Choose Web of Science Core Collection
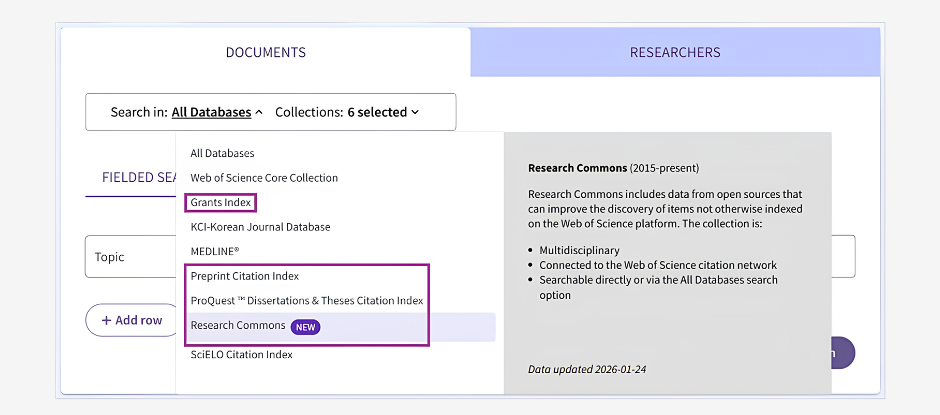The height and width of the screenshot is (415, 940). tap(264, 178)
